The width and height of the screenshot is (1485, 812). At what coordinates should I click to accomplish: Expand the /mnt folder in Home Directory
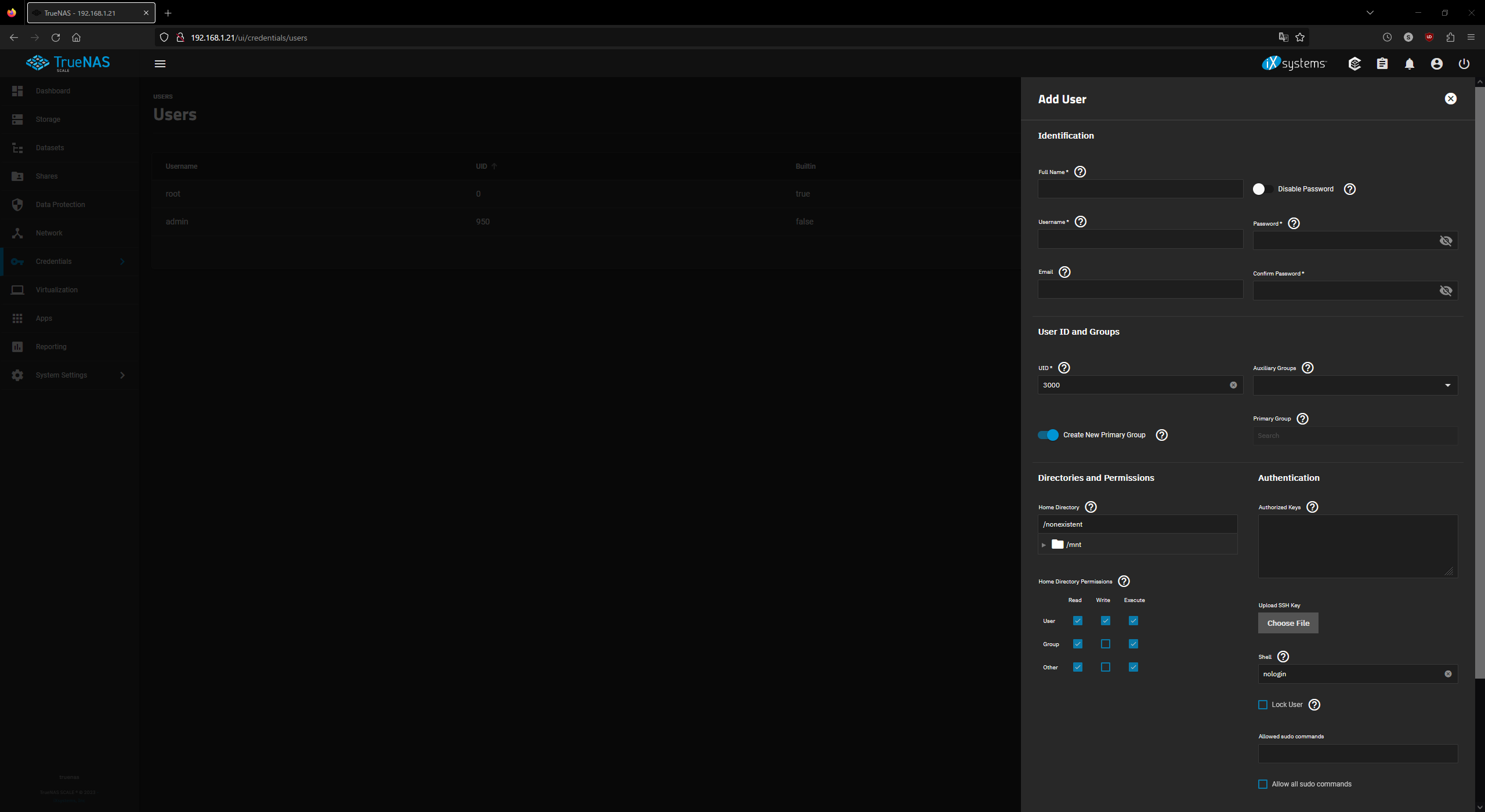[1044, 544]
